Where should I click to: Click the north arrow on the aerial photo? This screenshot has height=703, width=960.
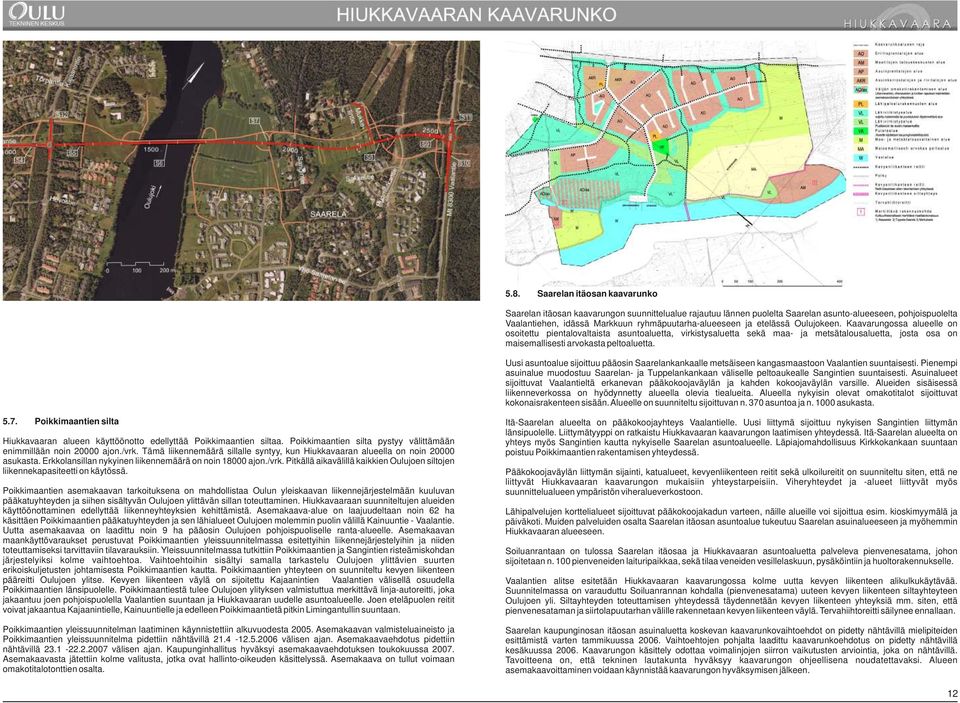point(193,75)
